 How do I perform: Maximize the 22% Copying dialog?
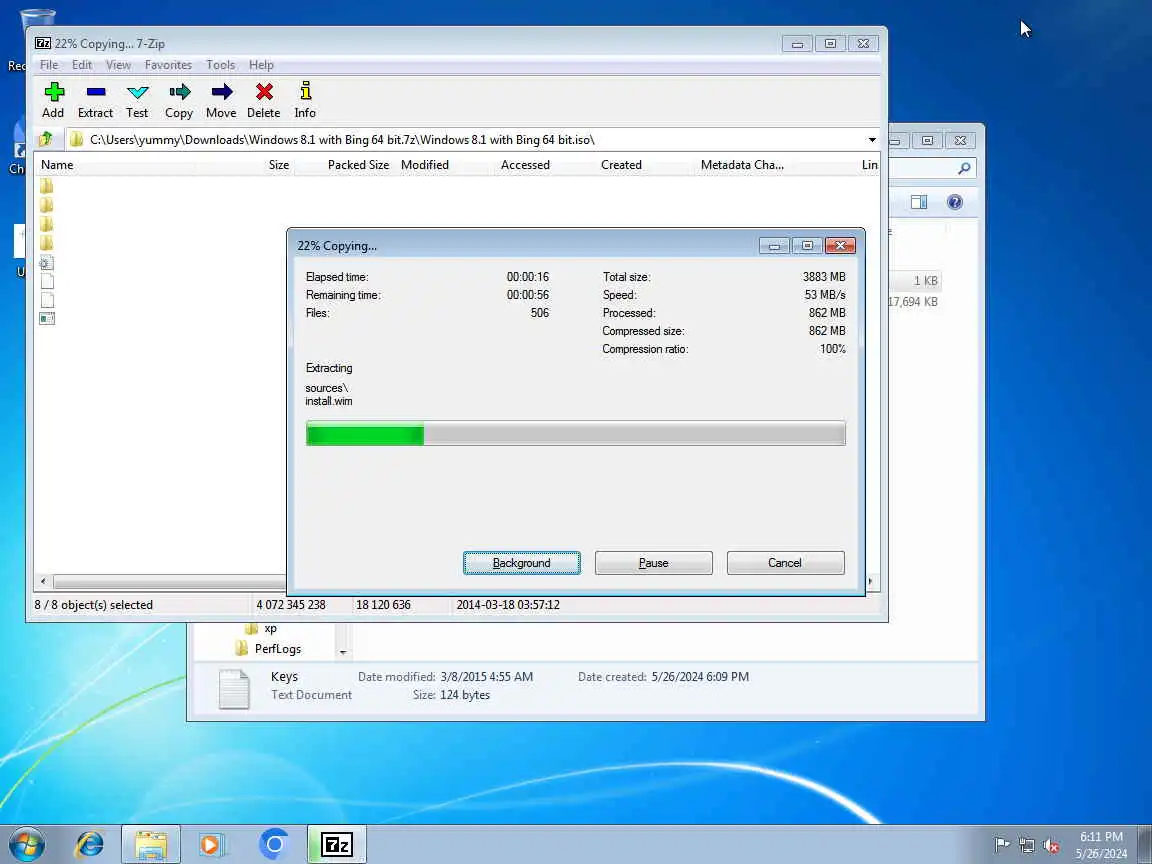click(x=807, y=245)
